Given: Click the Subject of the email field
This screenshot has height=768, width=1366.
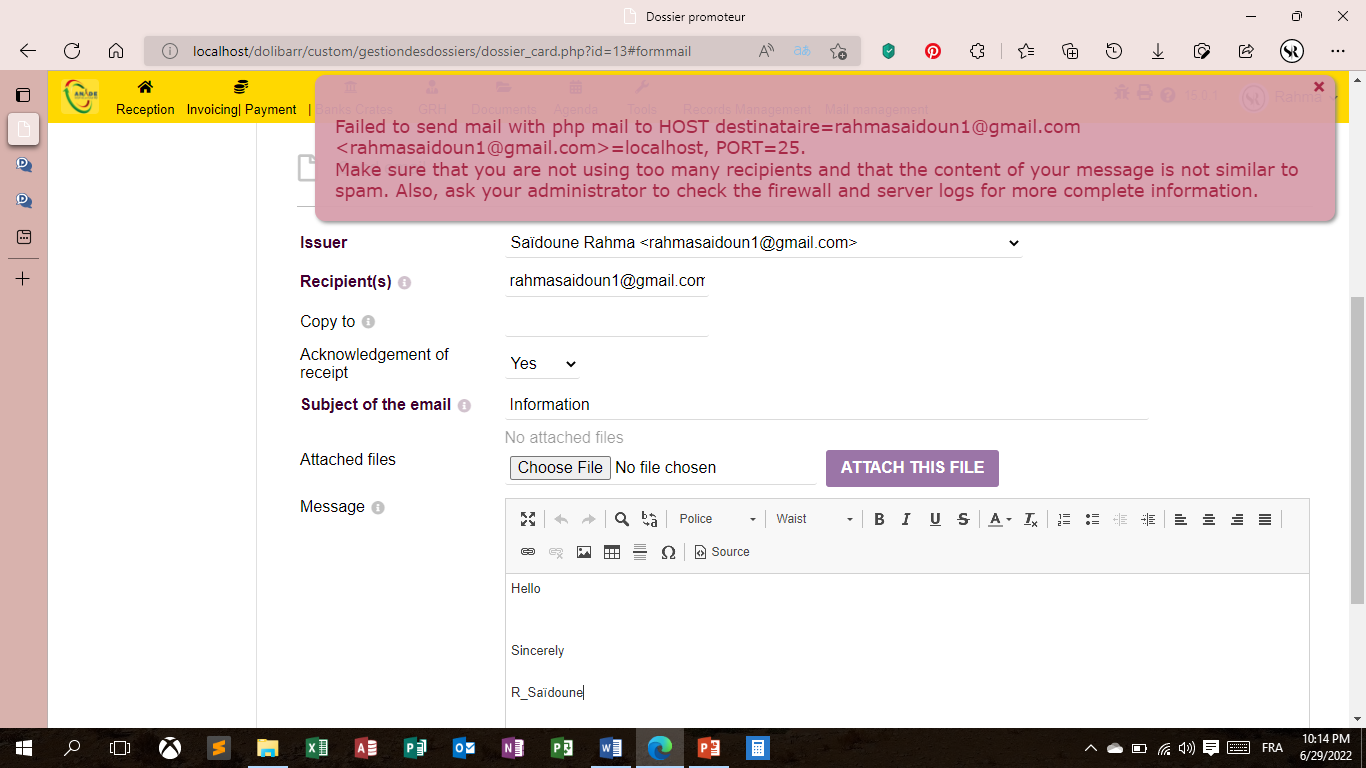Looking at the screenshot, I should 826,405.
